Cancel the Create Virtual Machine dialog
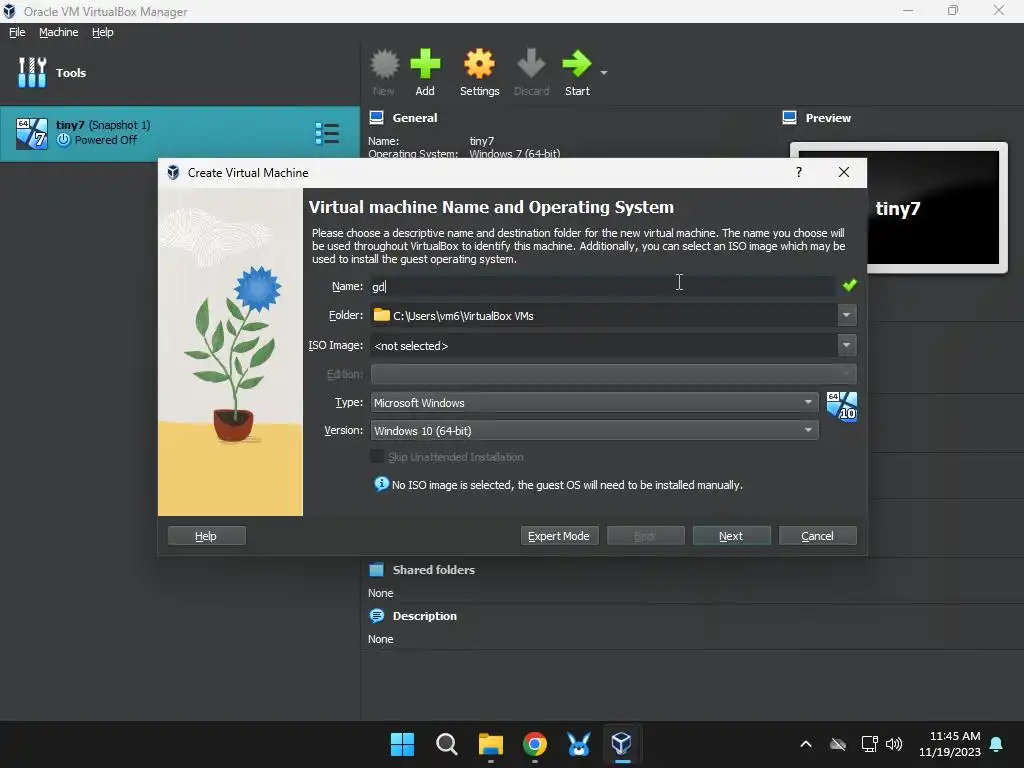This screenshot has width=1024, height=768. pos(818,536)
